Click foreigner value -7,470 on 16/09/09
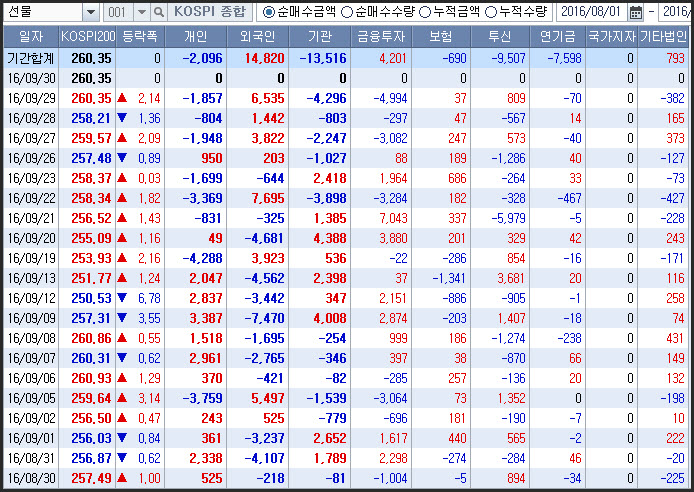 click(x=265, y=319)
